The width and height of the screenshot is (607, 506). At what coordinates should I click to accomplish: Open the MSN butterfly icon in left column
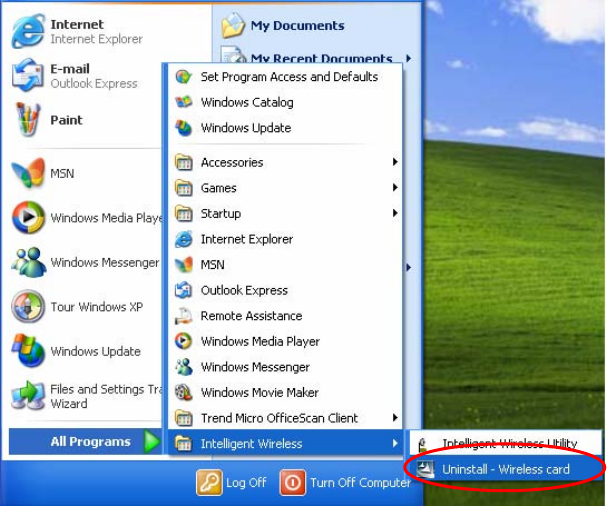(28, 173)
